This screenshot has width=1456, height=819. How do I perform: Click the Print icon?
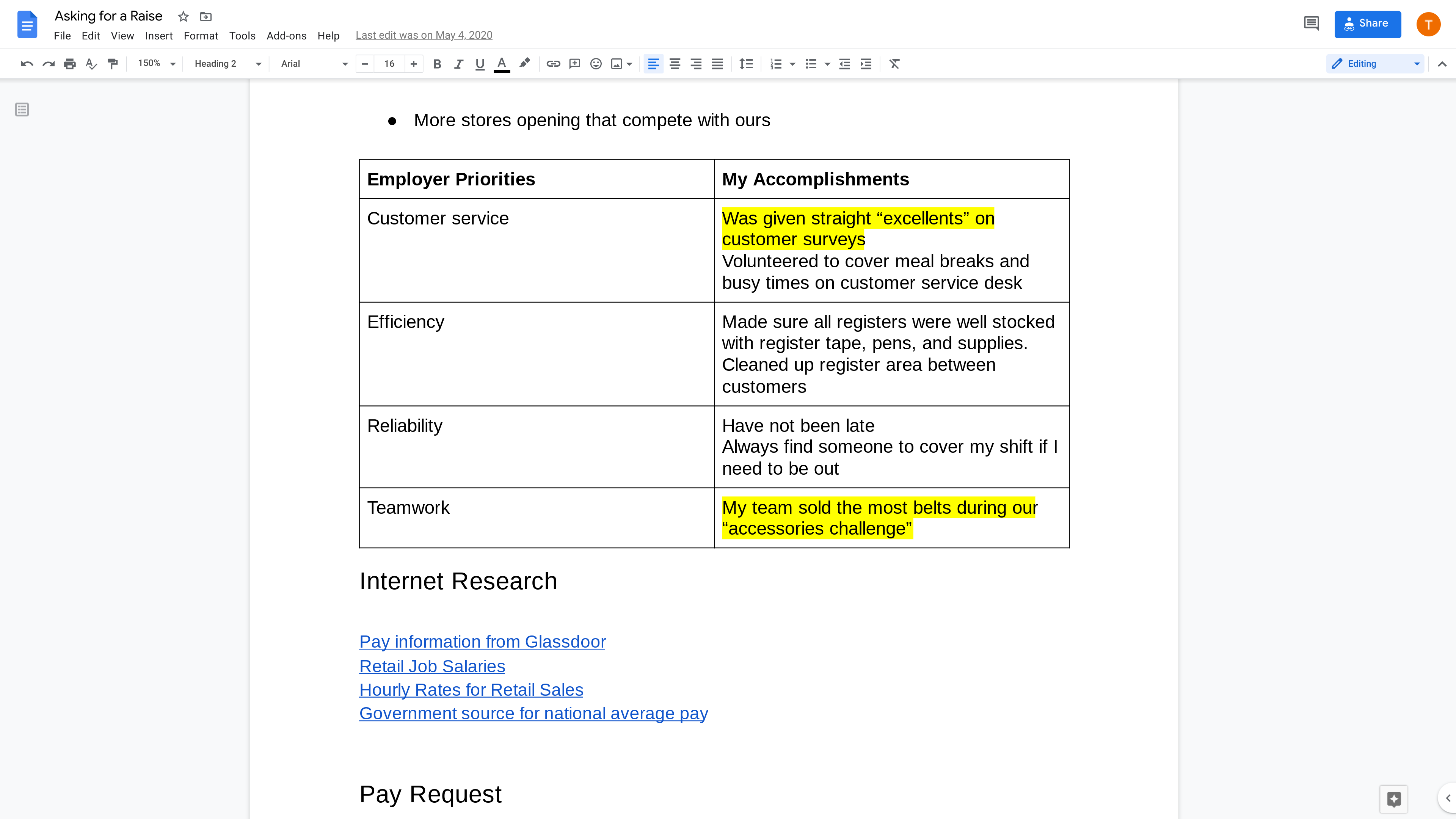pos(69,64)
